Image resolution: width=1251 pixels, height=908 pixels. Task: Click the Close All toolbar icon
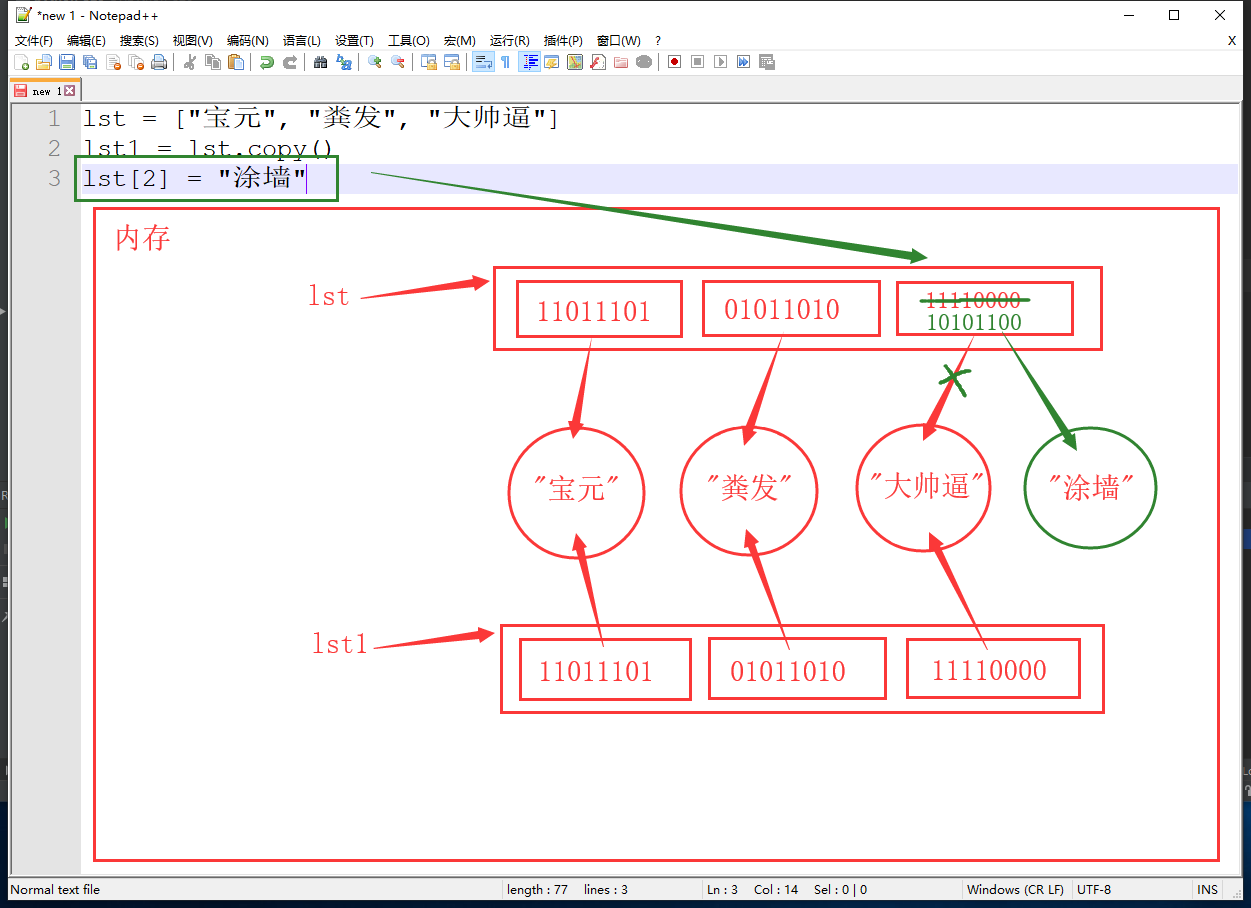click(136, 62)
